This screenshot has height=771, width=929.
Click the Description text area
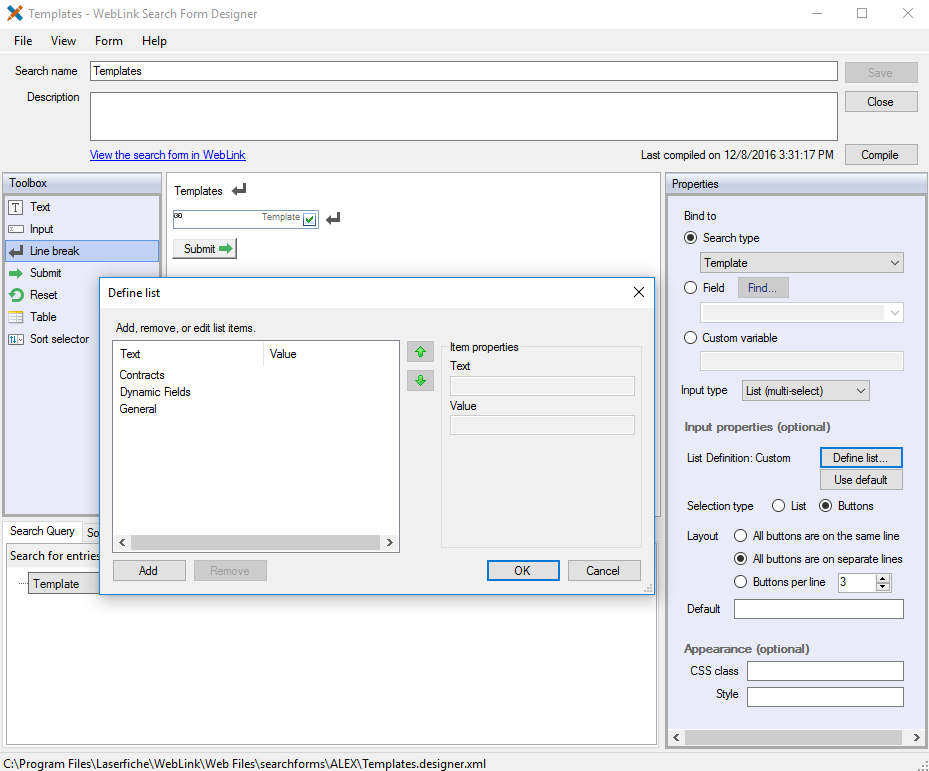pos(463,116)
